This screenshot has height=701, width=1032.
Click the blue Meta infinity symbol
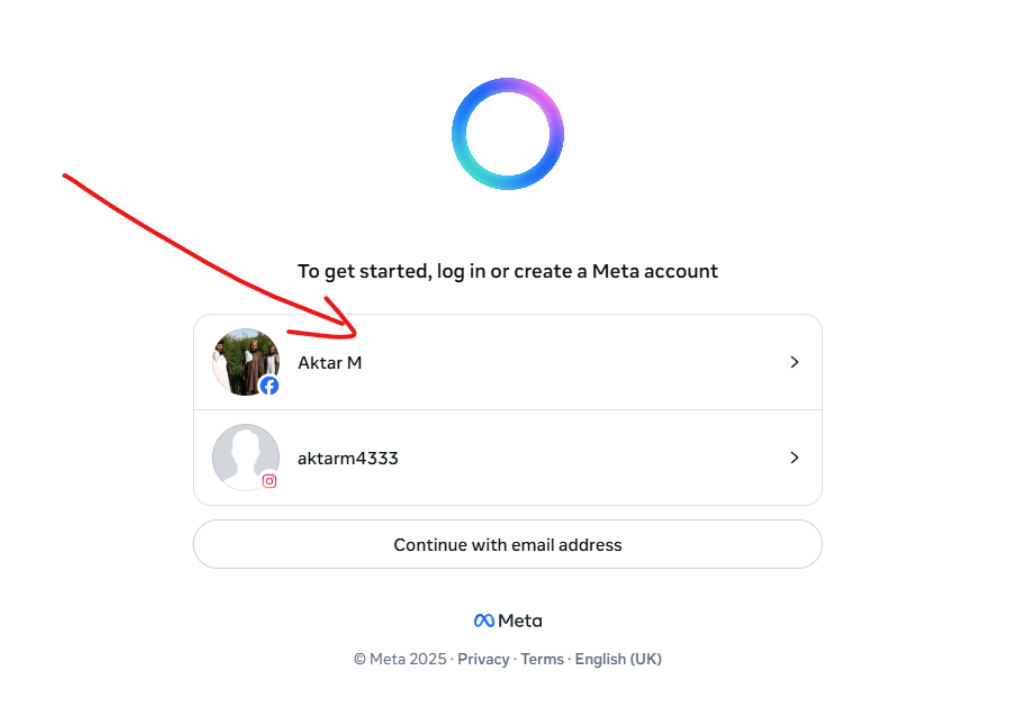coord(484,621)
